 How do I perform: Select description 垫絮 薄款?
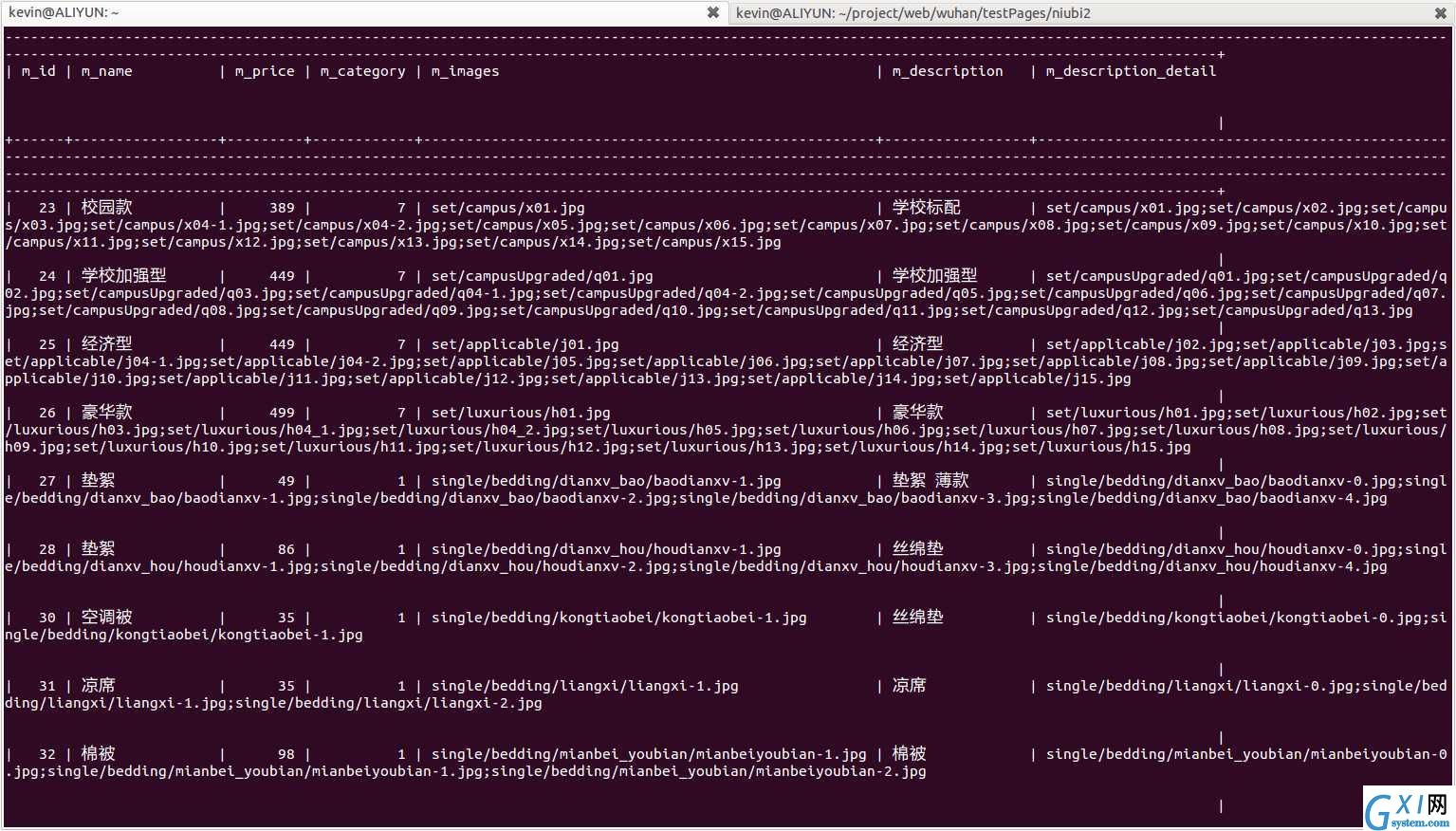[931, 480]
